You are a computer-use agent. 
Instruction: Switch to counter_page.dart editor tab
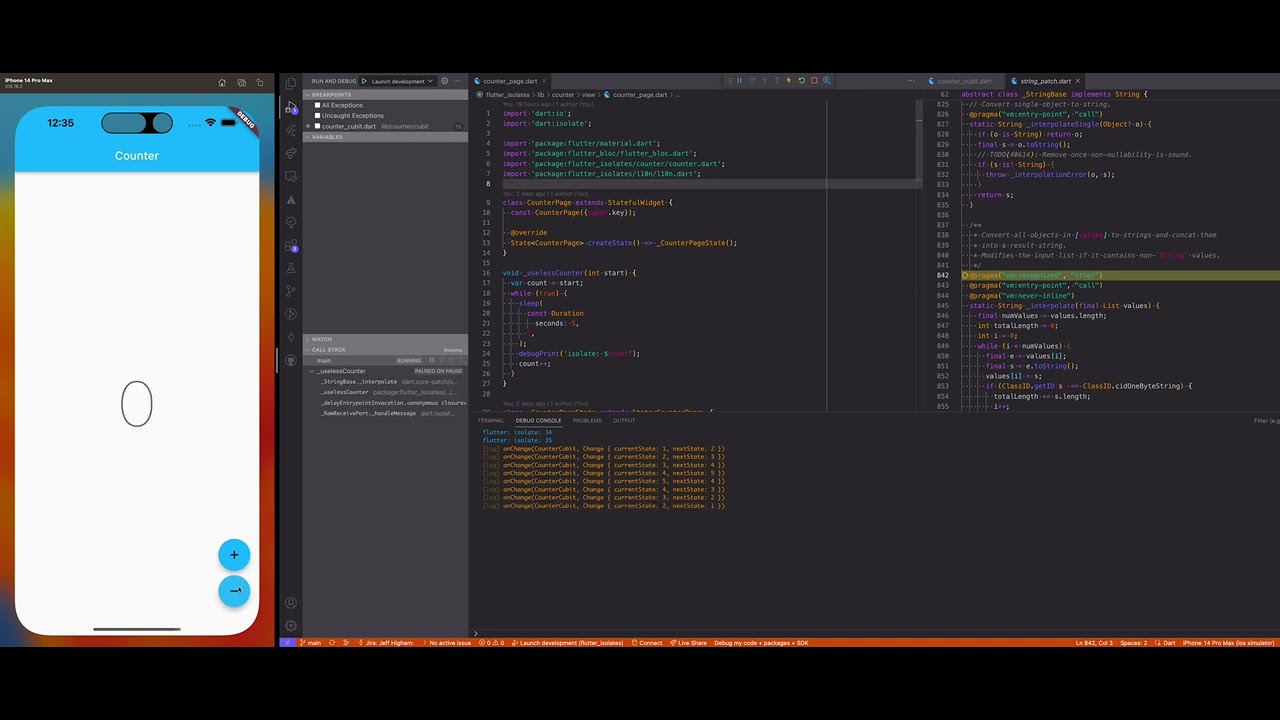pyautogui.click(x=510, y=81)
